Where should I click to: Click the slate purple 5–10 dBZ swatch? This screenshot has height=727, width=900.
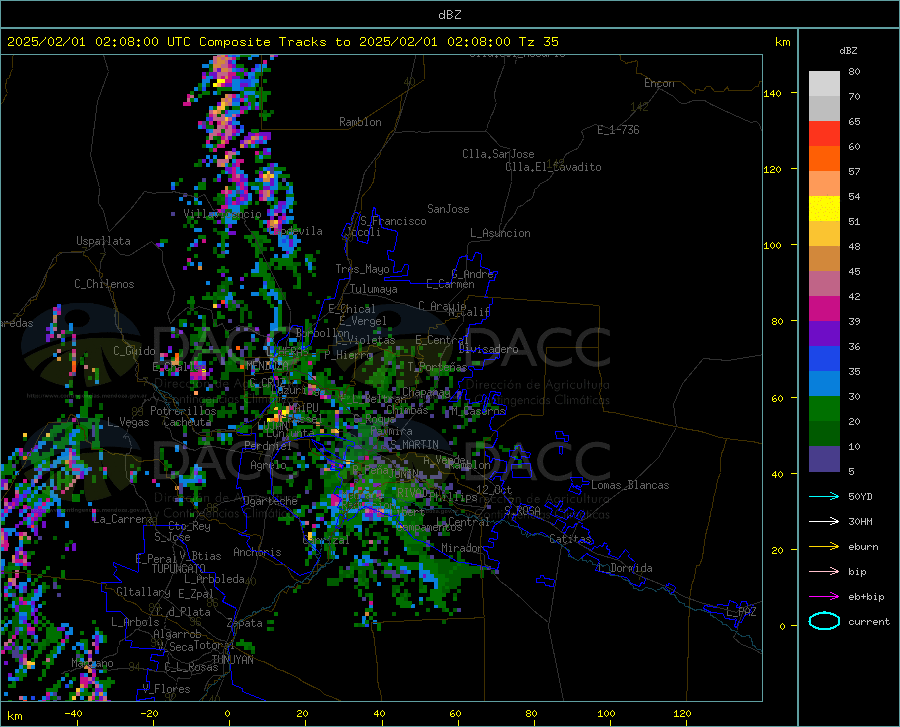tap(824, 459)
